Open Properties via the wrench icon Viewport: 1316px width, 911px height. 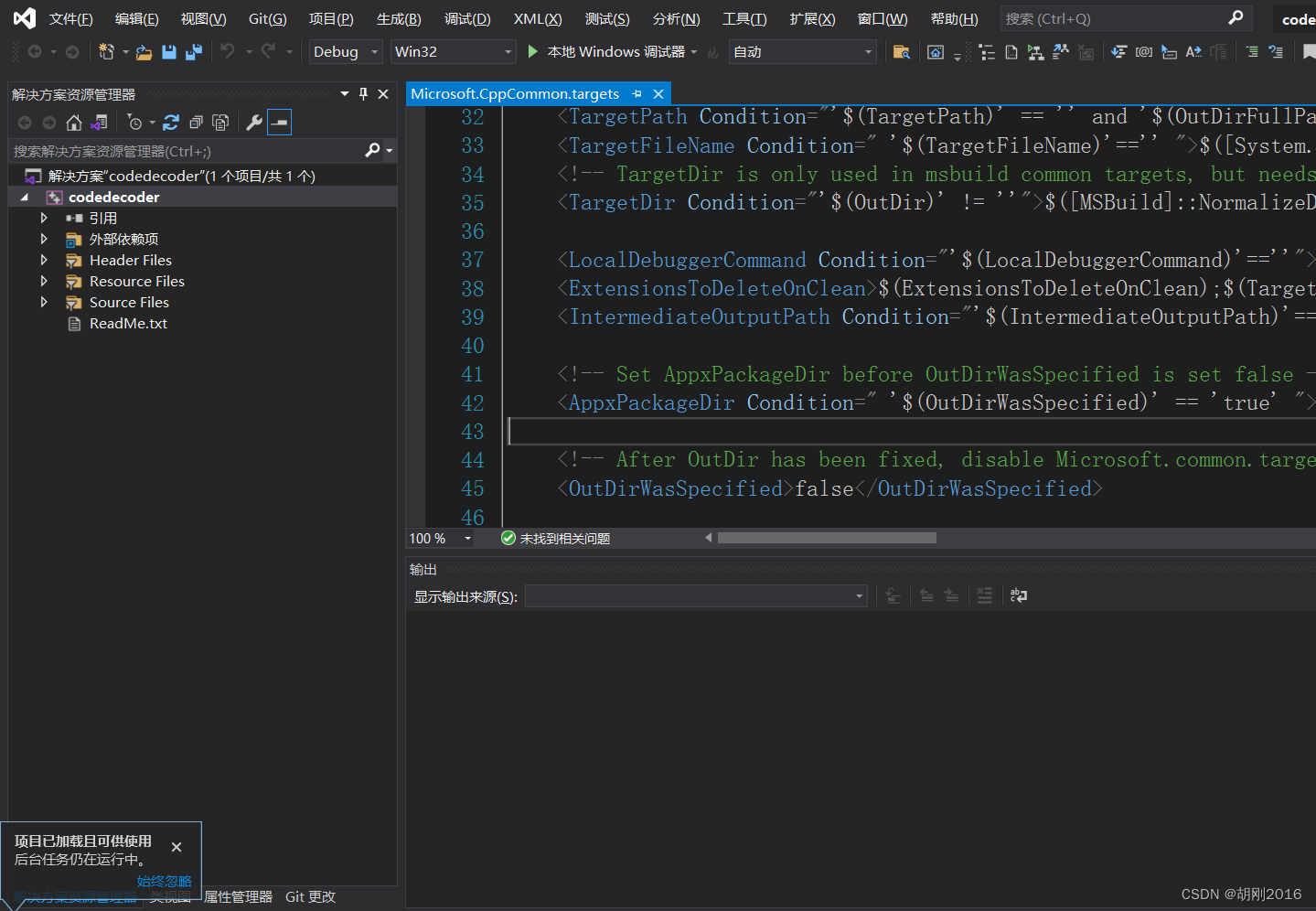(254, 123)
